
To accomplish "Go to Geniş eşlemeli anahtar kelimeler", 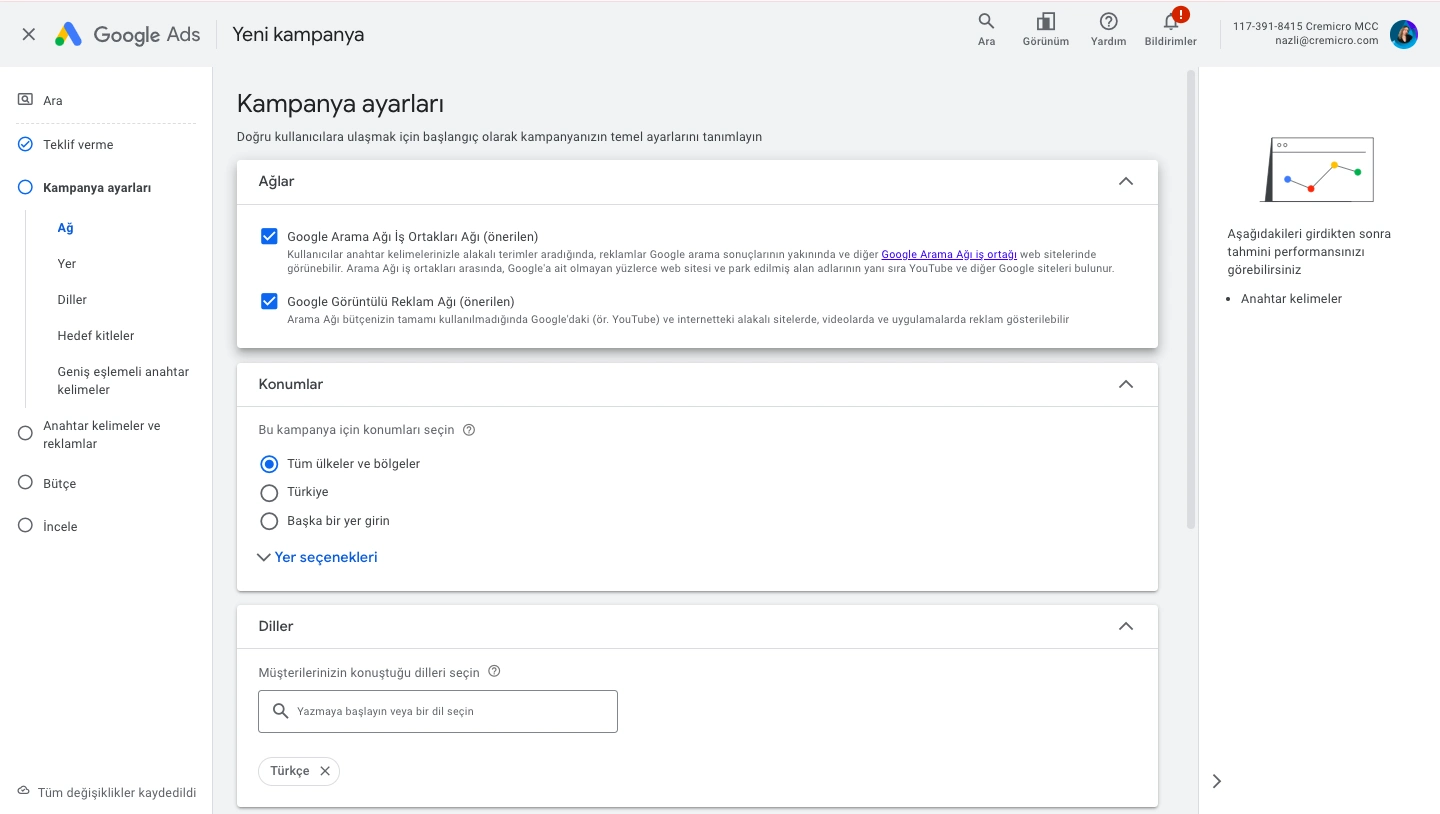I will [x=123, y=381].
